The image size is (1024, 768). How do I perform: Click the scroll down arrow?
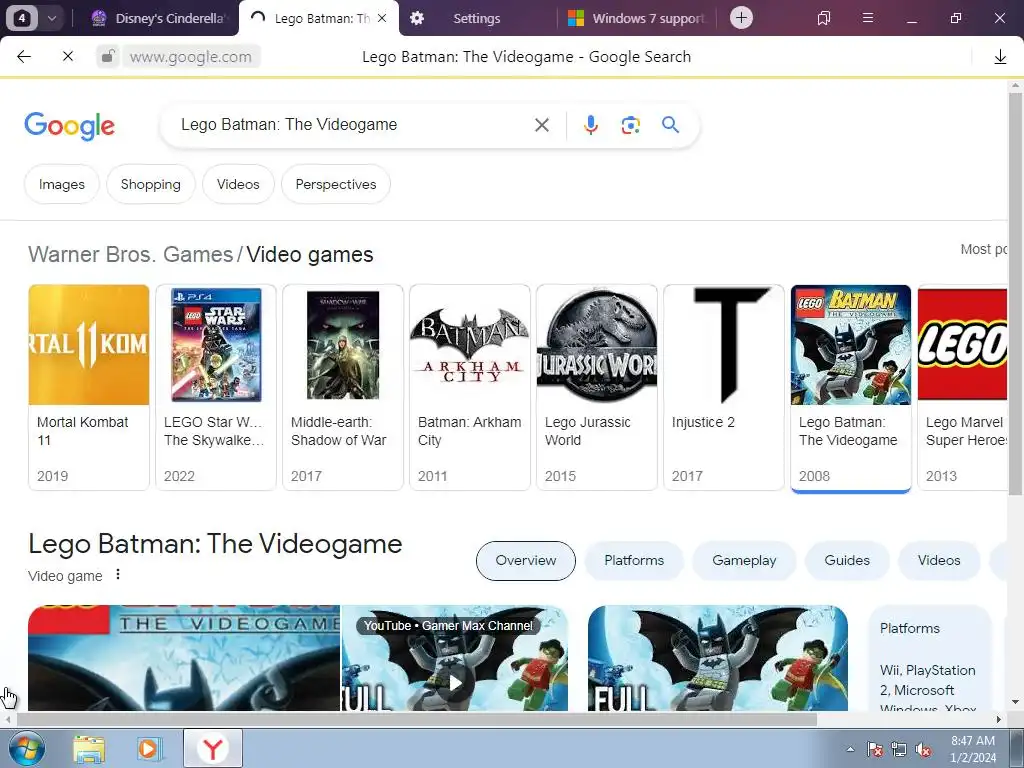tap(1016, 702)
